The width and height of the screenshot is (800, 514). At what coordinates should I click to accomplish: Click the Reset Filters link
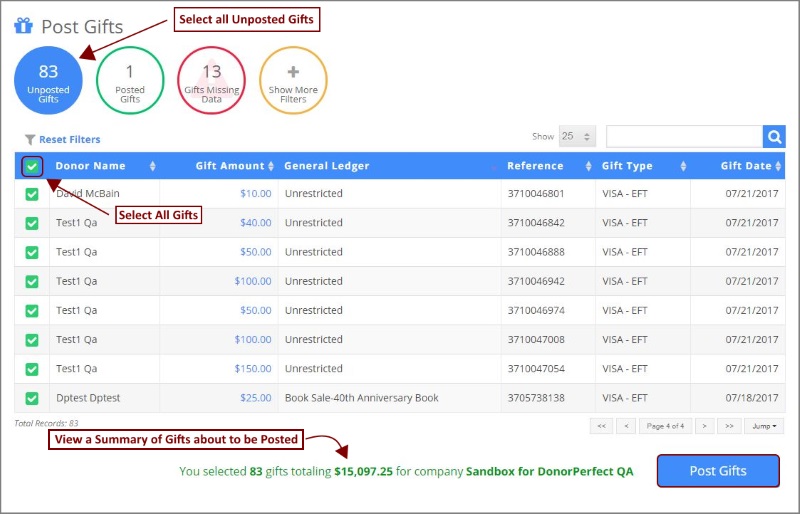coord(69,139)
